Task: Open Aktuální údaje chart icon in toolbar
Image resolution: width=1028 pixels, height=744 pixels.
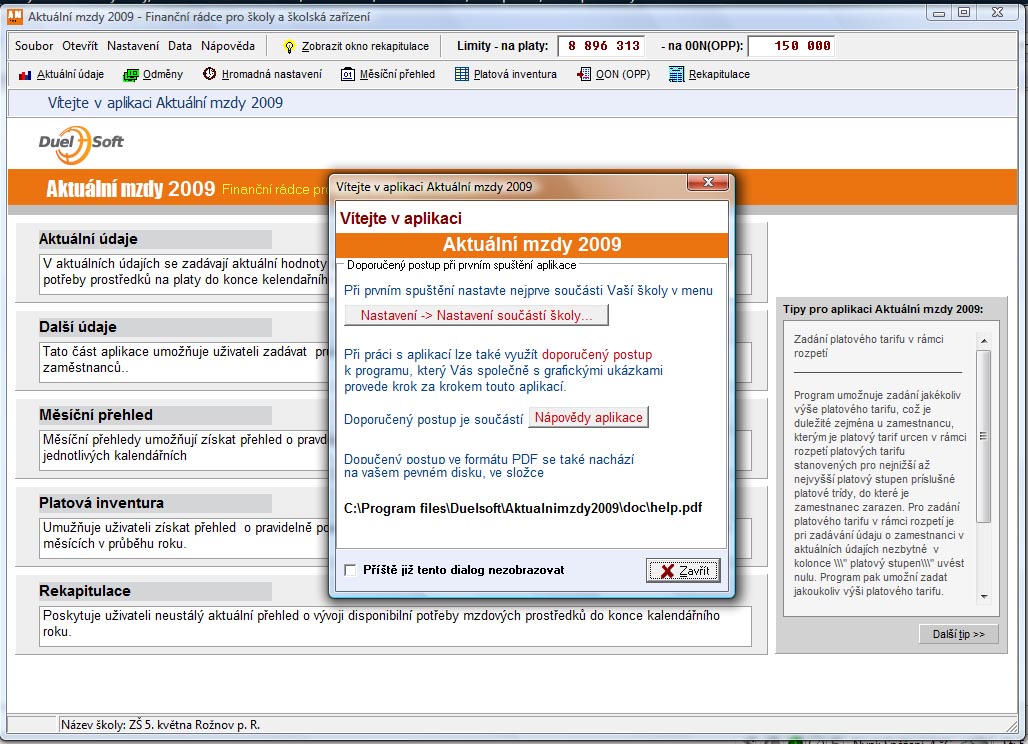Action: pos(25,75)
